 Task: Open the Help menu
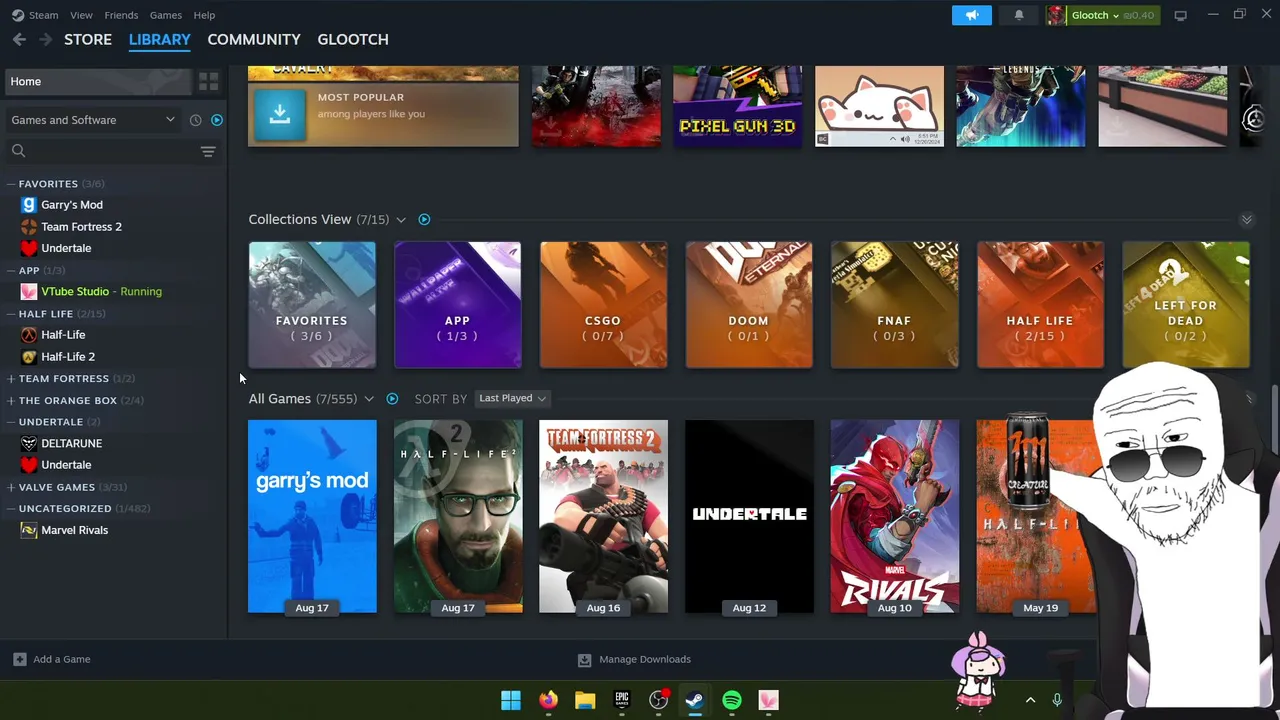tap(204, 15)
